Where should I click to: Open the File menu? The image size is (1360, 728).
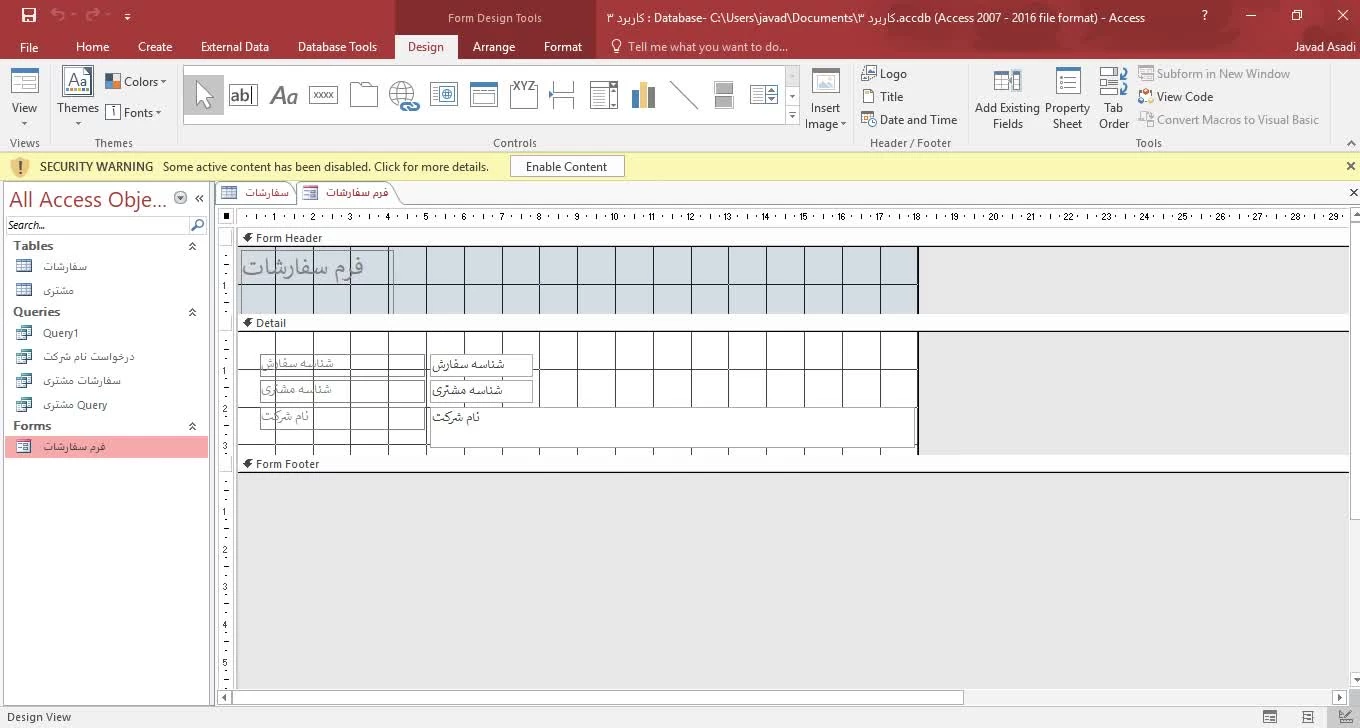29,47
